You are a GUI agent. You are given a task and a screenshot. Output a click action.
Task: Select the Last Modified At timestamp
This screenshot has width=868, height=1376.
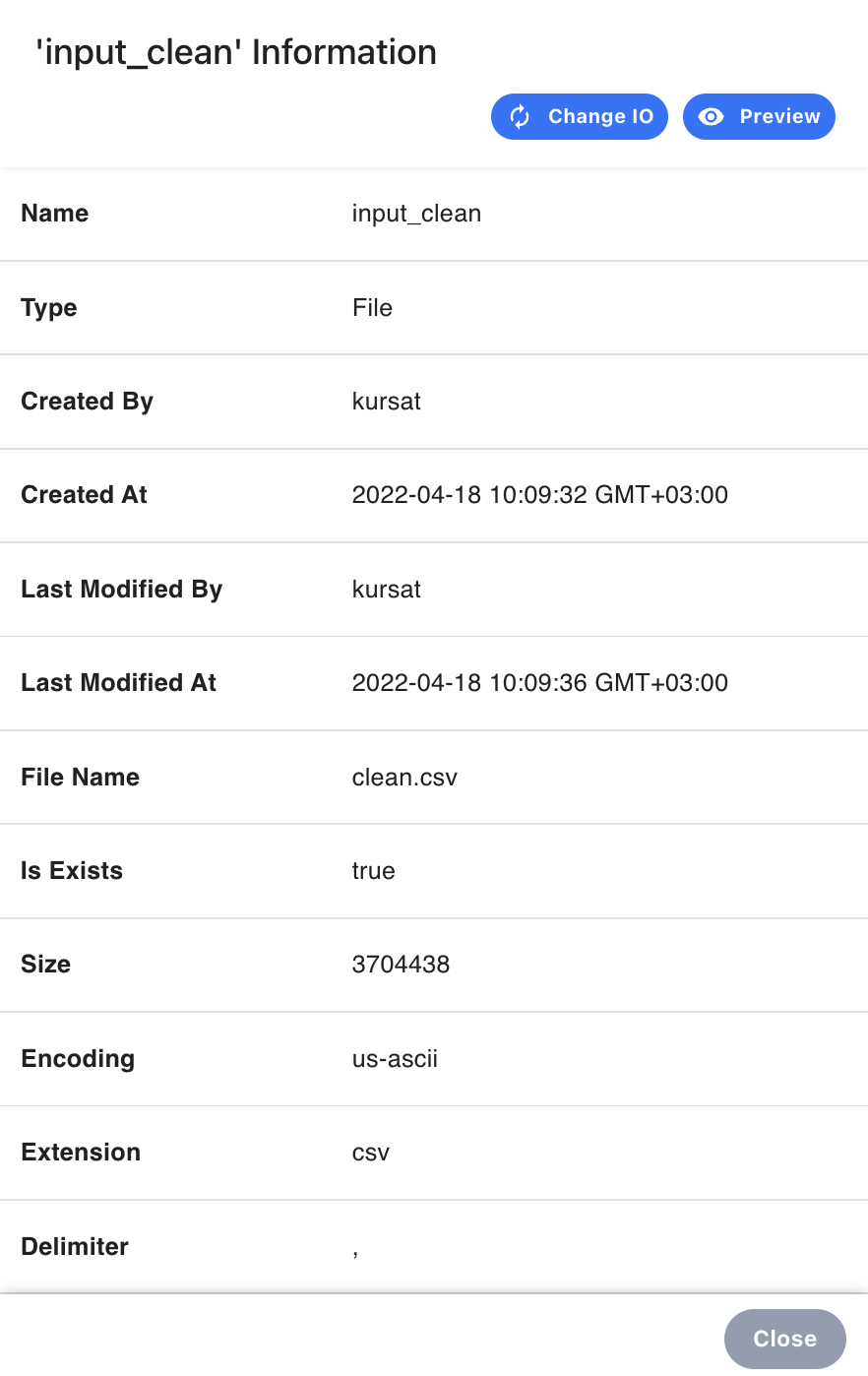point(539,683)
